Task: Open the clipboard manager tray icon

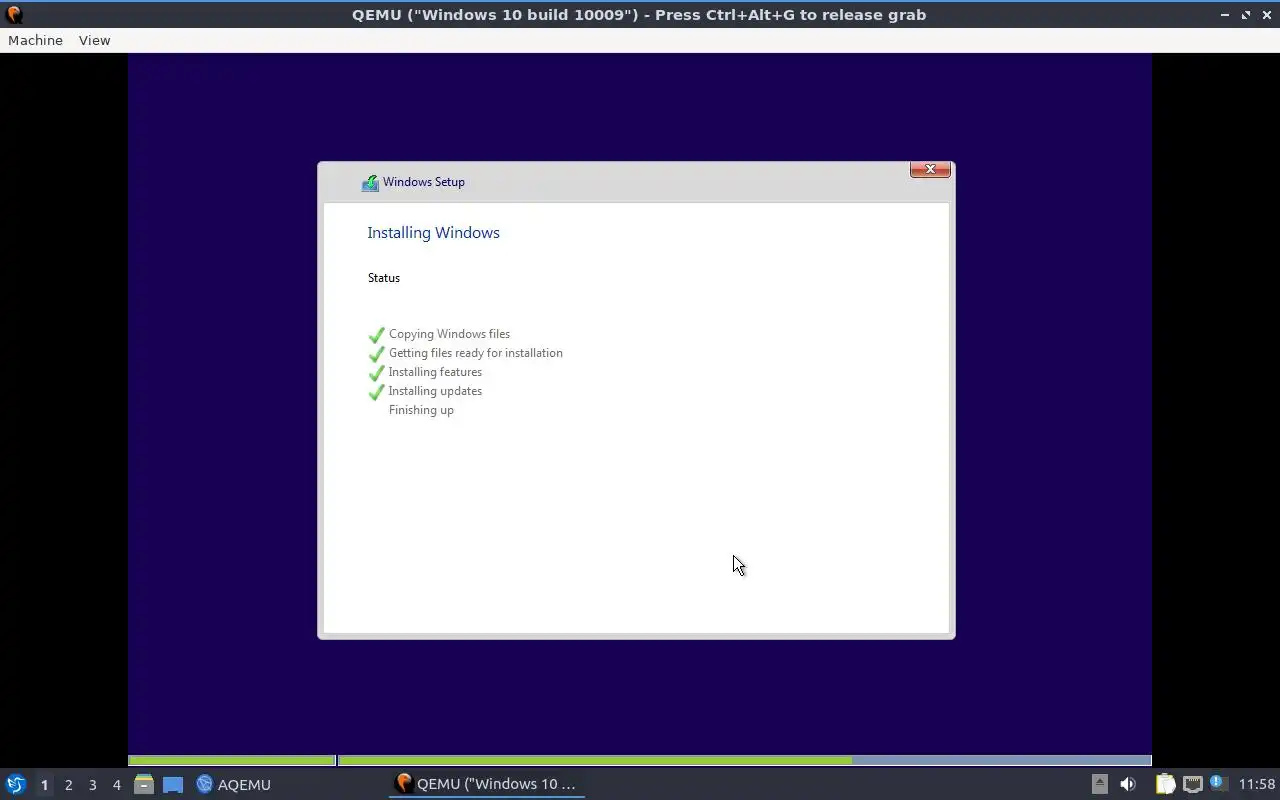Action: pyautogui.click(x=1165, y=784)
